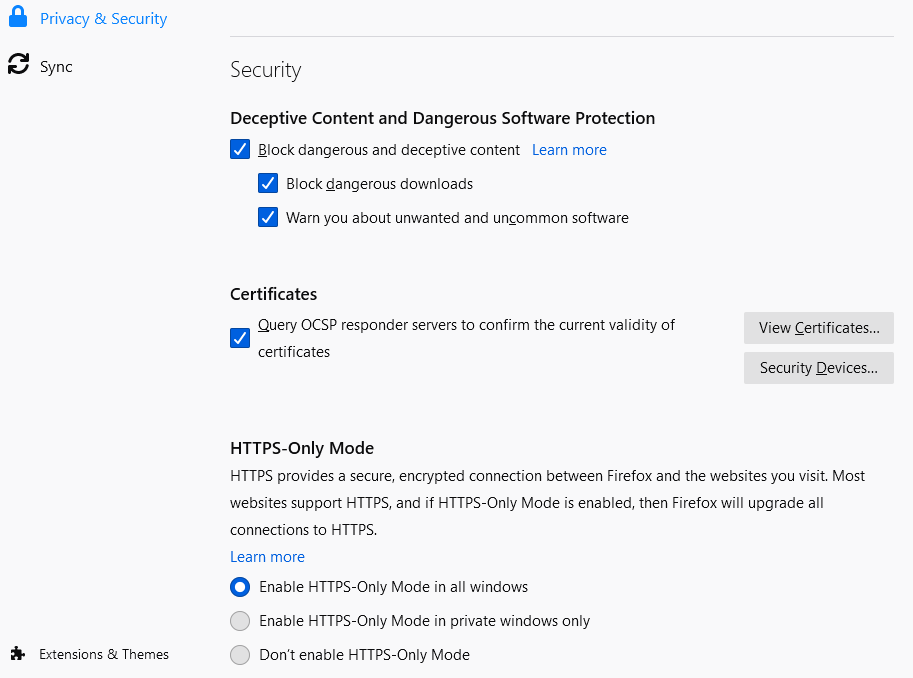The image size is (913, 678).
Task: Choose HTTPS-Only Mode in private windows only
Action: click(240, 621)
